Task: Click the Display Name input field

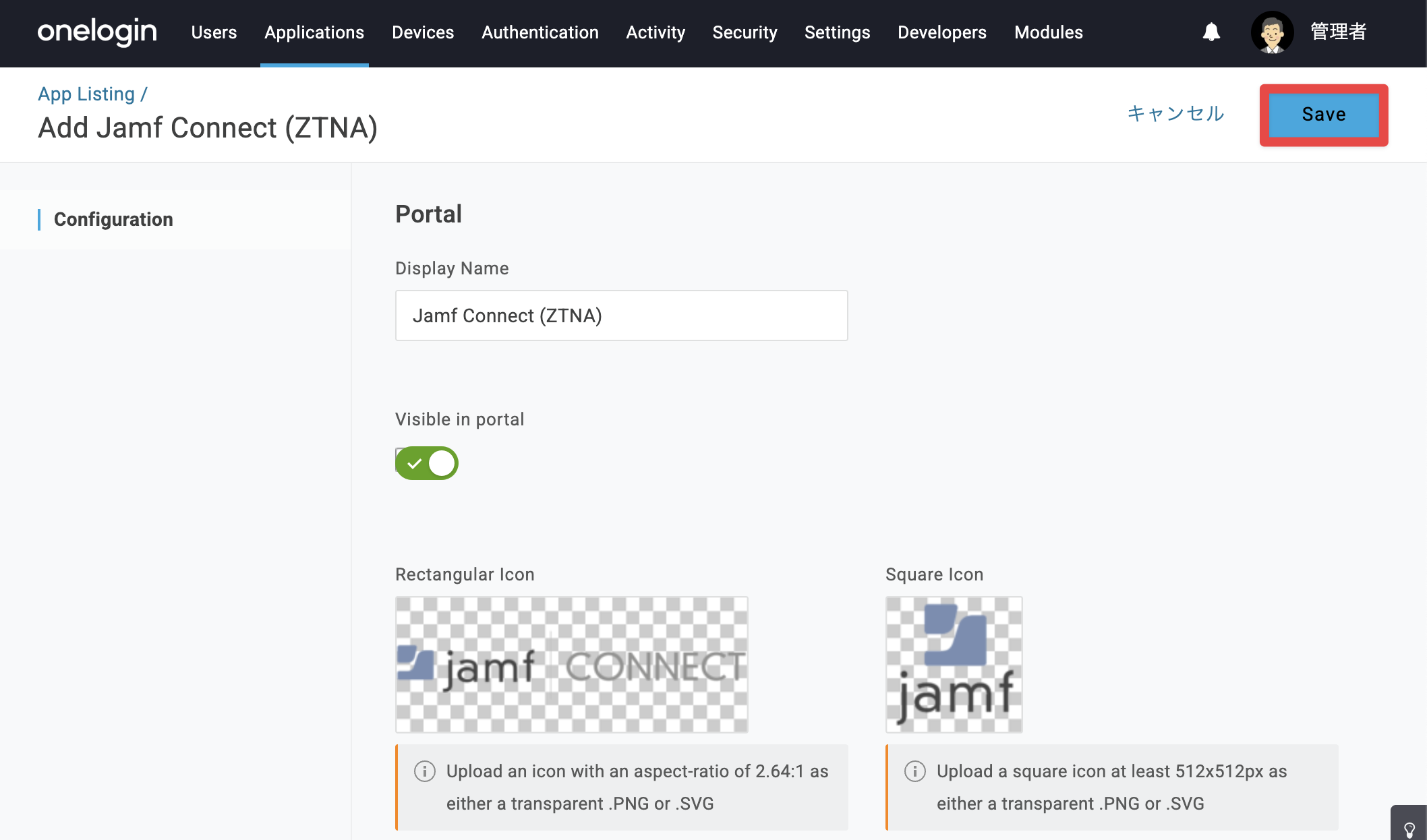Action: pos(622,316)
